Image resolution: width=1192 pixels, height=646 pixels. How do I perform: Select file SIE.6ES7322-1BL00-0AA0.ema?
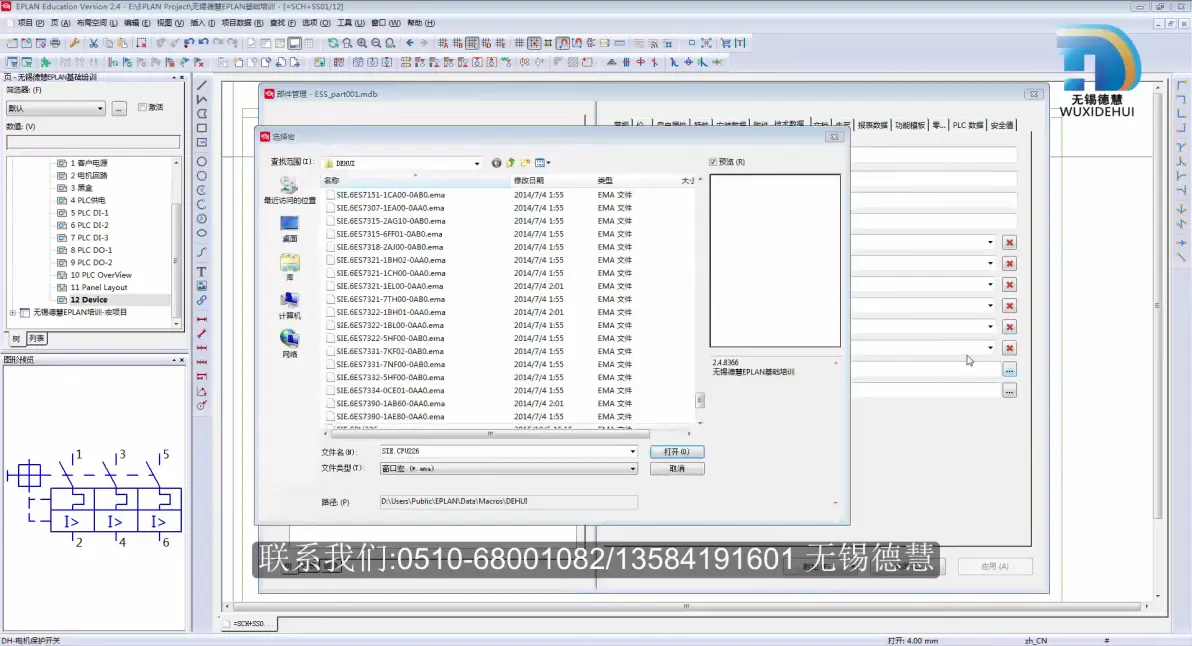(x=391, y=325)
